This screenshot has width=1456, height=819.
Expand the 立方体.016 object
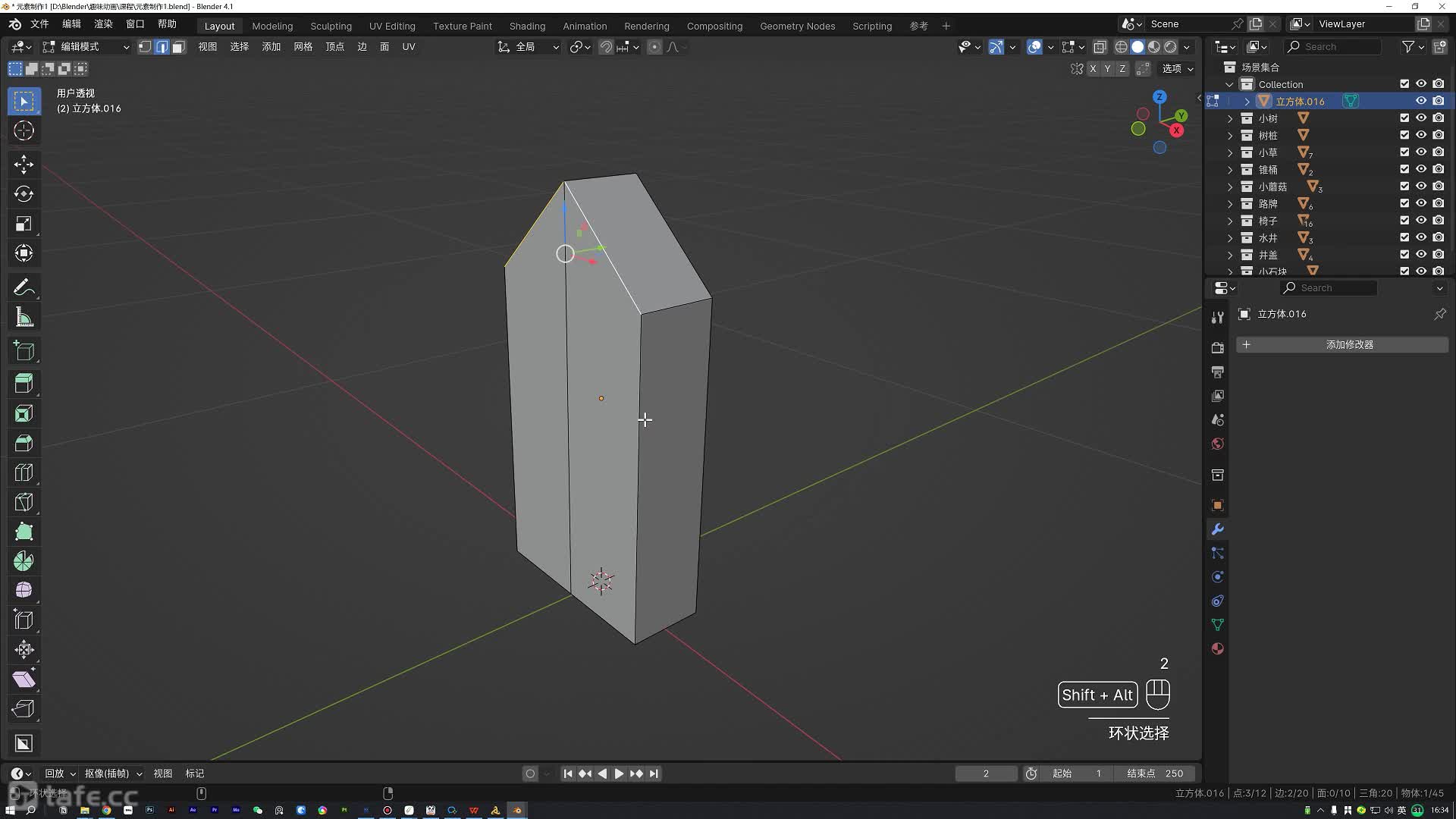1247,101
